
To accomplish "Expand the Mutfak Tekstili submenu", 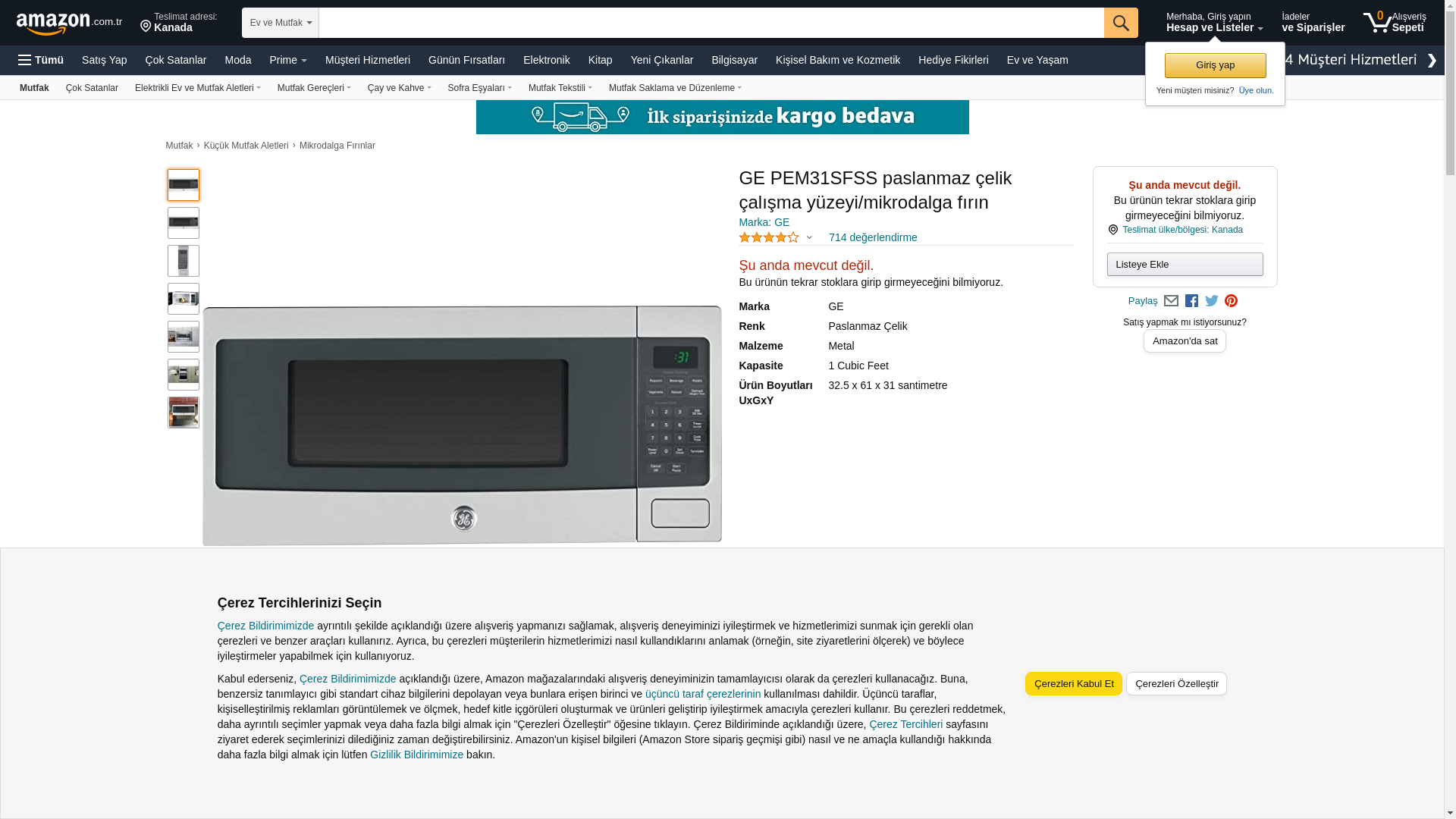I will 560,88.
